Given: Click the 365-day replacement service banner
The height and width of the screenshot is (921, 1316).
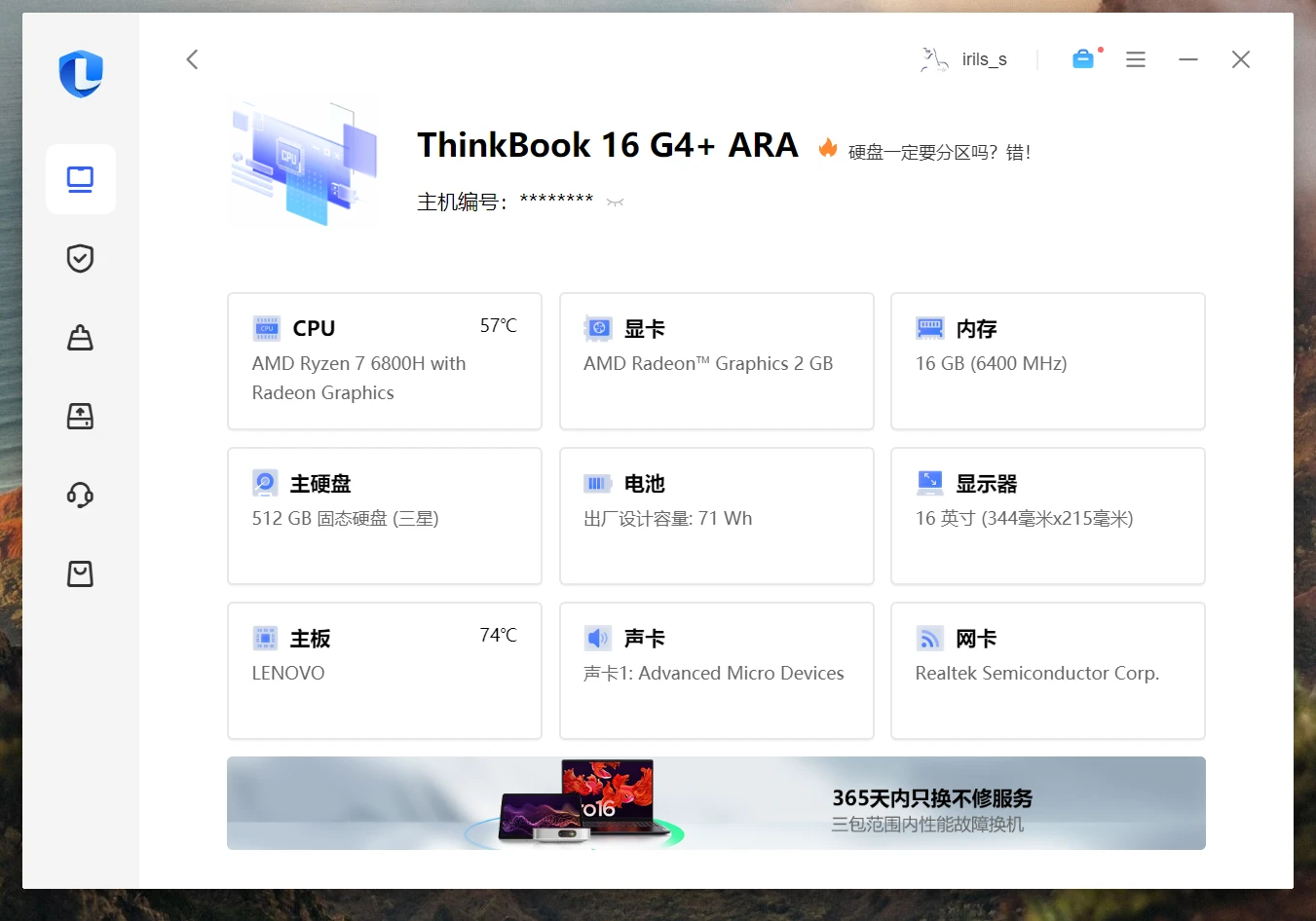Looking at the screenshot, I should click(x=716, y=803).
